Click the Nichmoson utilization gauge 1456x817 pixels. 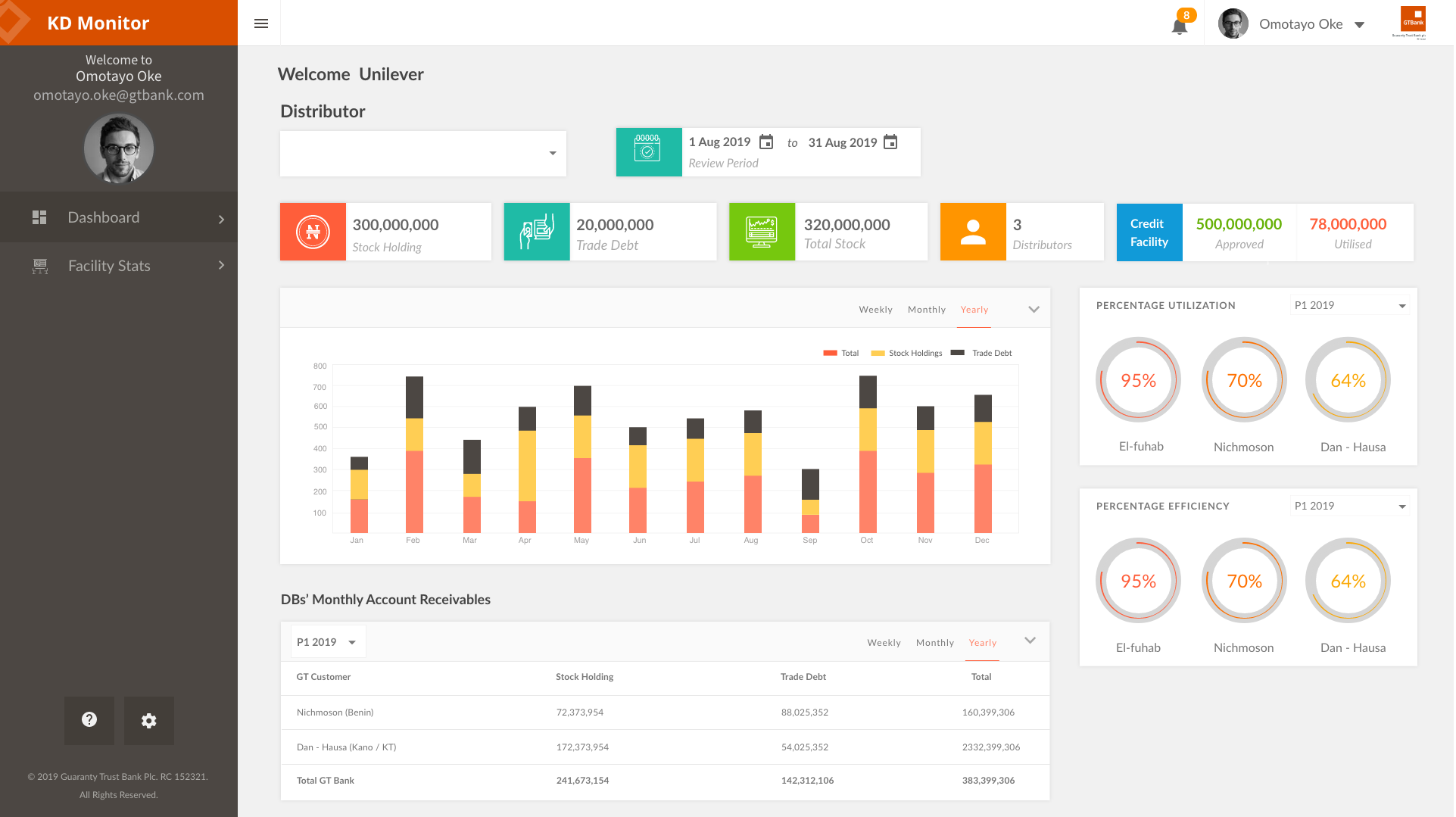(x=1244, y=380)
